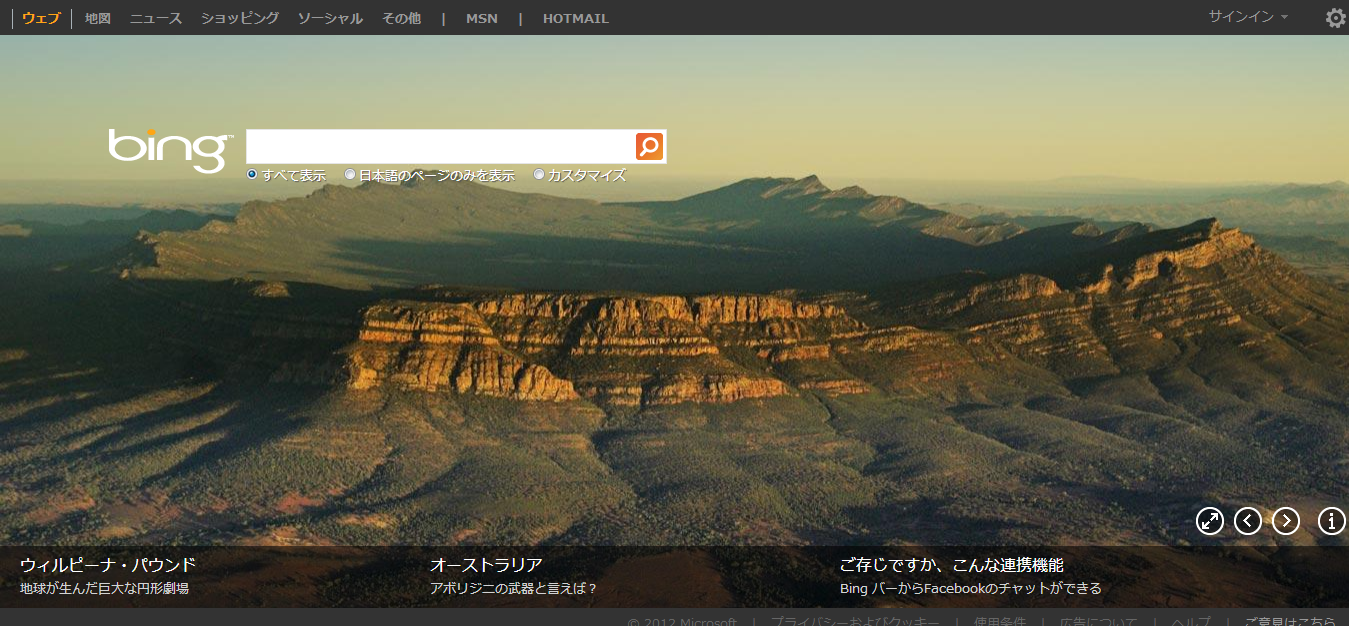Click the Bing logo
The image size is (1349, 626).
(x=170, y=149)
